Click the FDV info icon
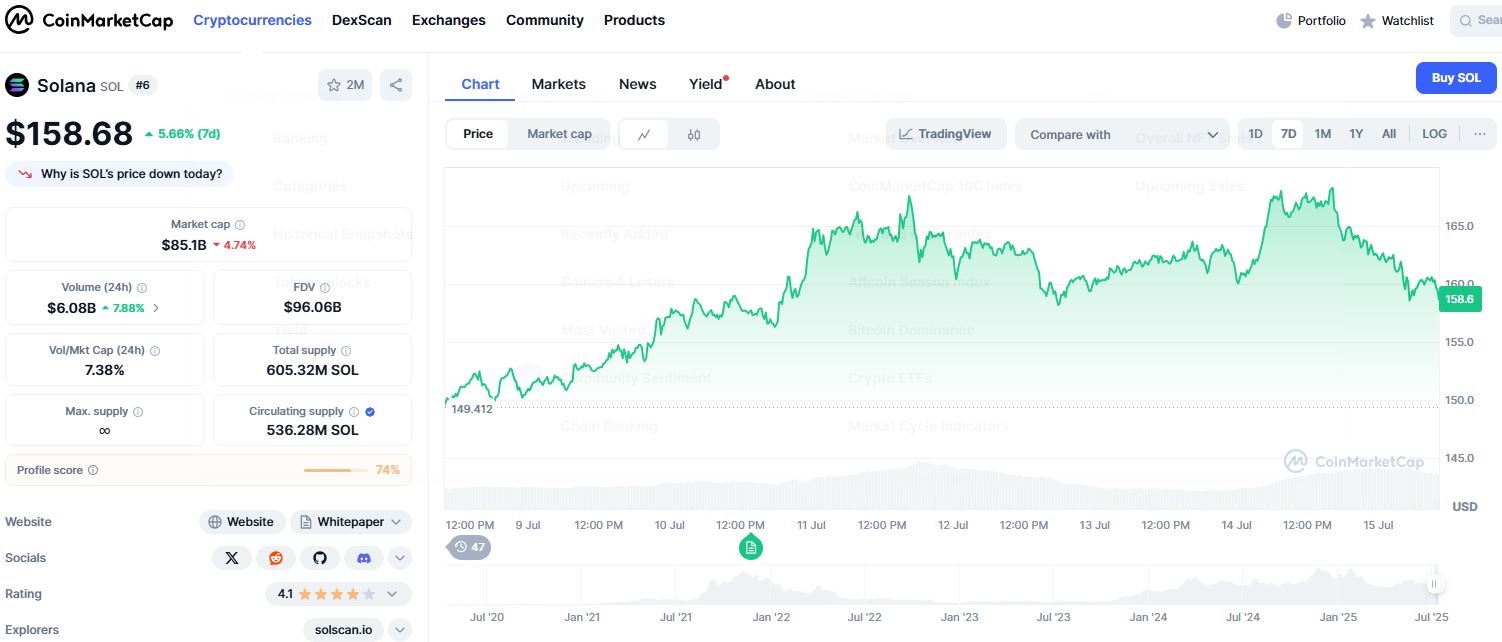The width and height of the screenshot is (1502, 642). (x=326, y=287)
